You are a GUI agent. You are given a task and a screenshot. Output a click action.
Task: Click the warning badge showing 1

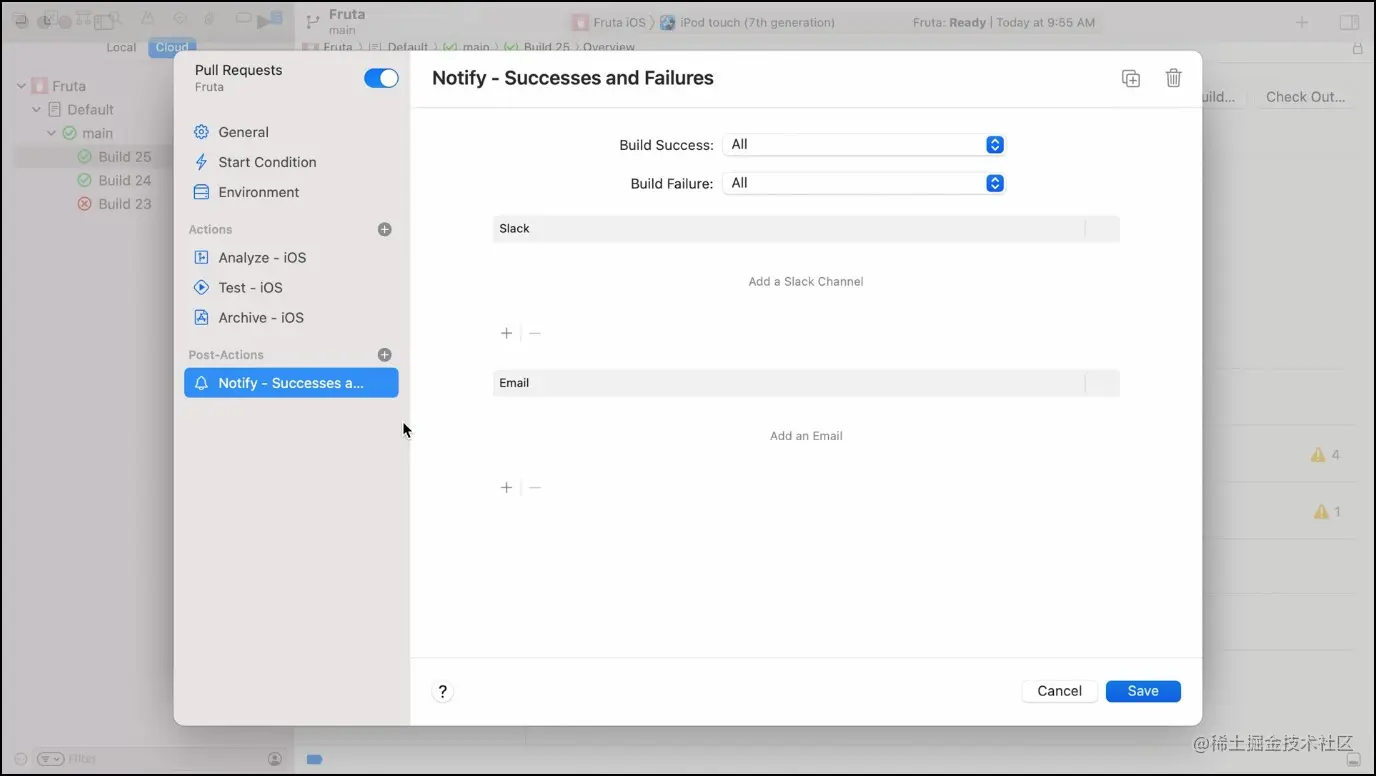pyautogui.click(x=1327, y=512)
